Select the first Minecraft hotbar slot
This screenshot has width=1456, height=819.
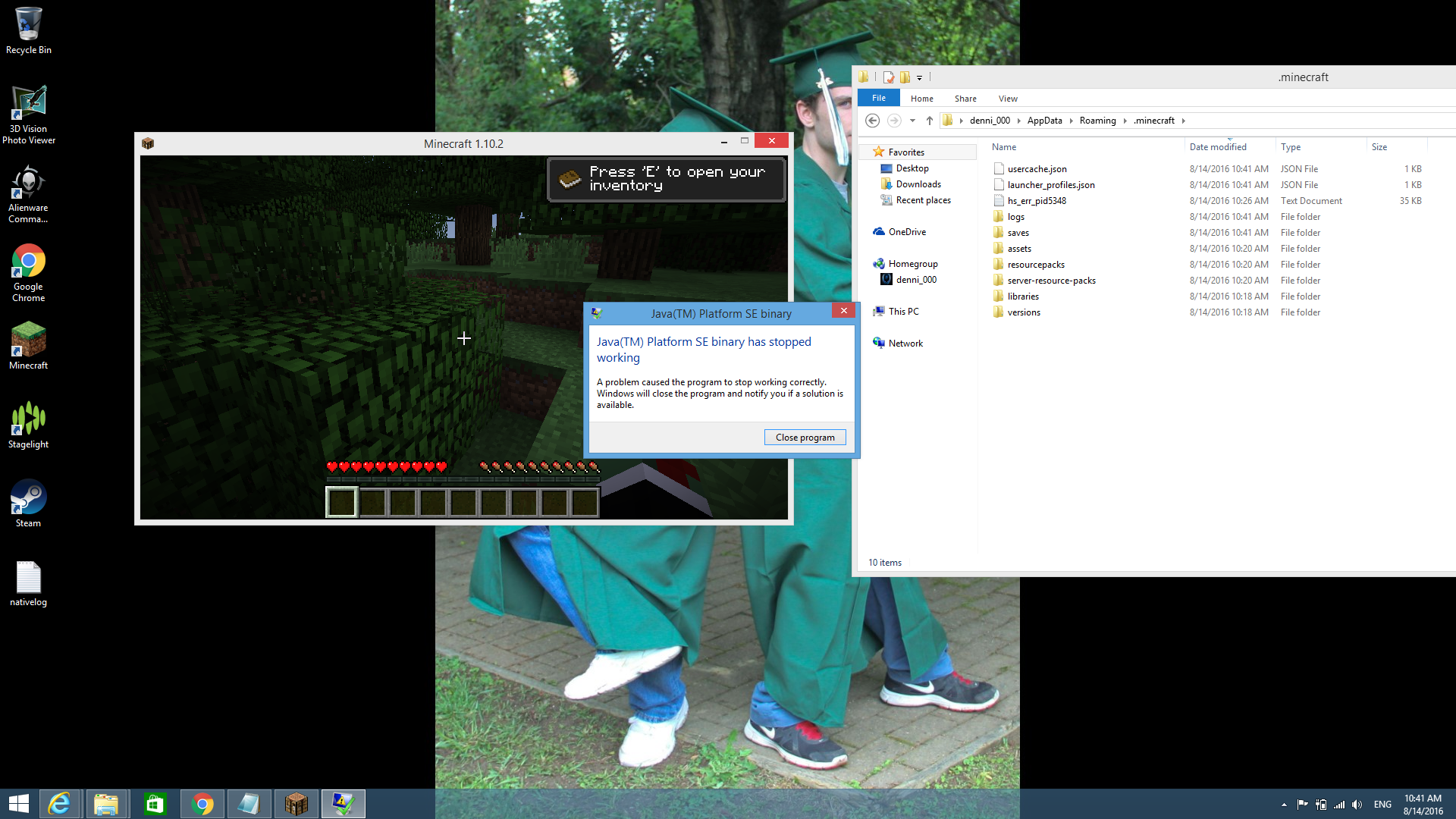pyautogui.click(x=341, y=502)
